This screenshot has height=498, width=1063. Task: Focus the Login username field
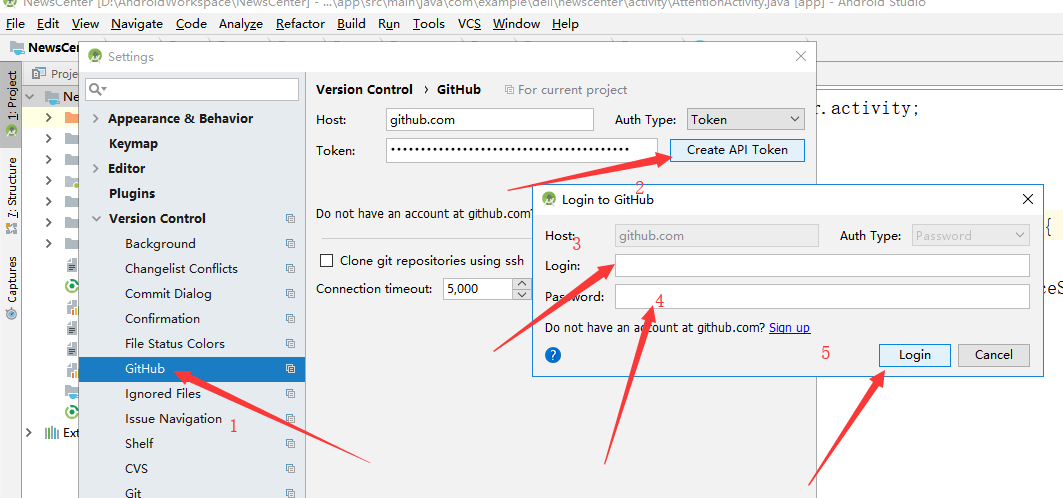pos(822,265)
